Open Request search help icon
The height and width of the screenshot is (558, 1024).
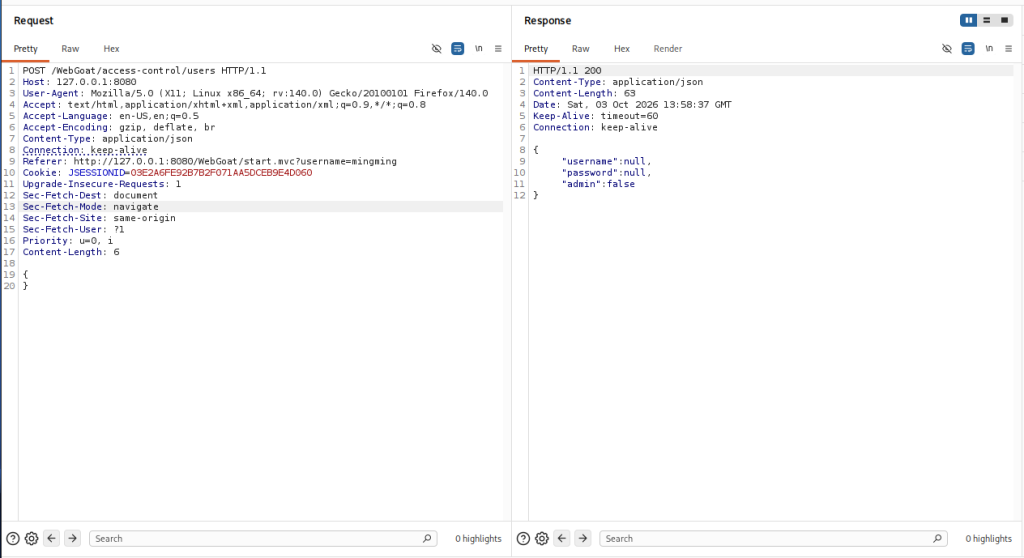(x=12, y=538)
